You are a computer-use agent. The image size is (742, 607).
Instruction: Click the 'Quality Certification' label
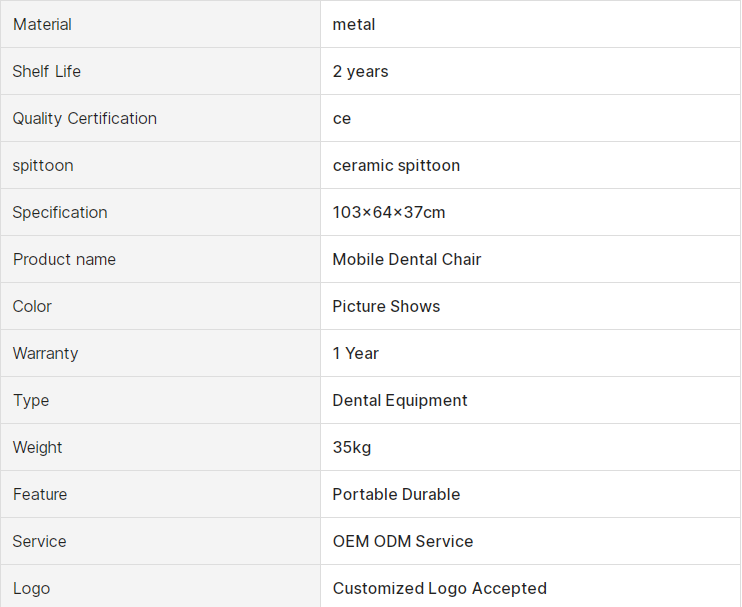click(x=85, y=118)
